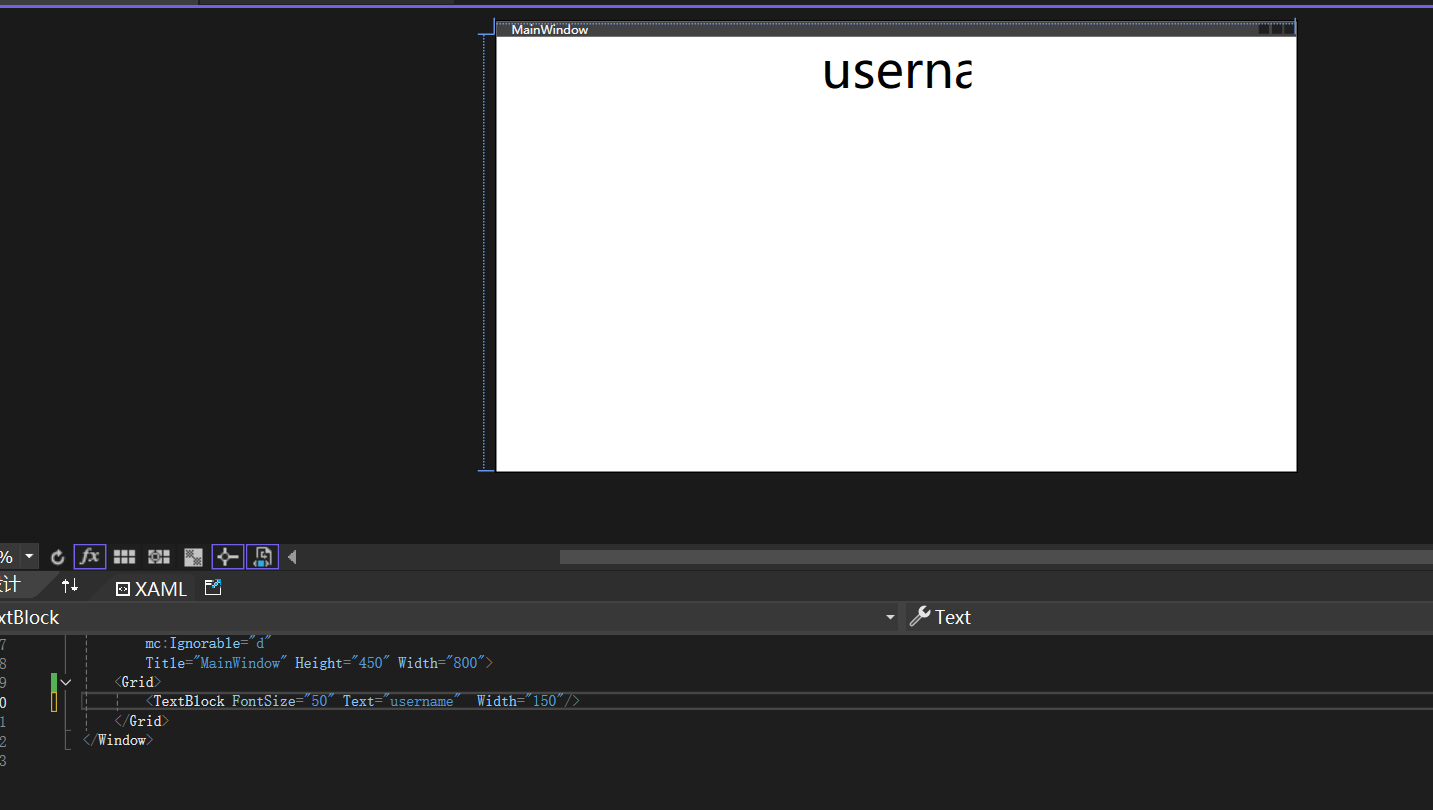
Task: Open the TextBlock element dropdown
Action: 890,618
